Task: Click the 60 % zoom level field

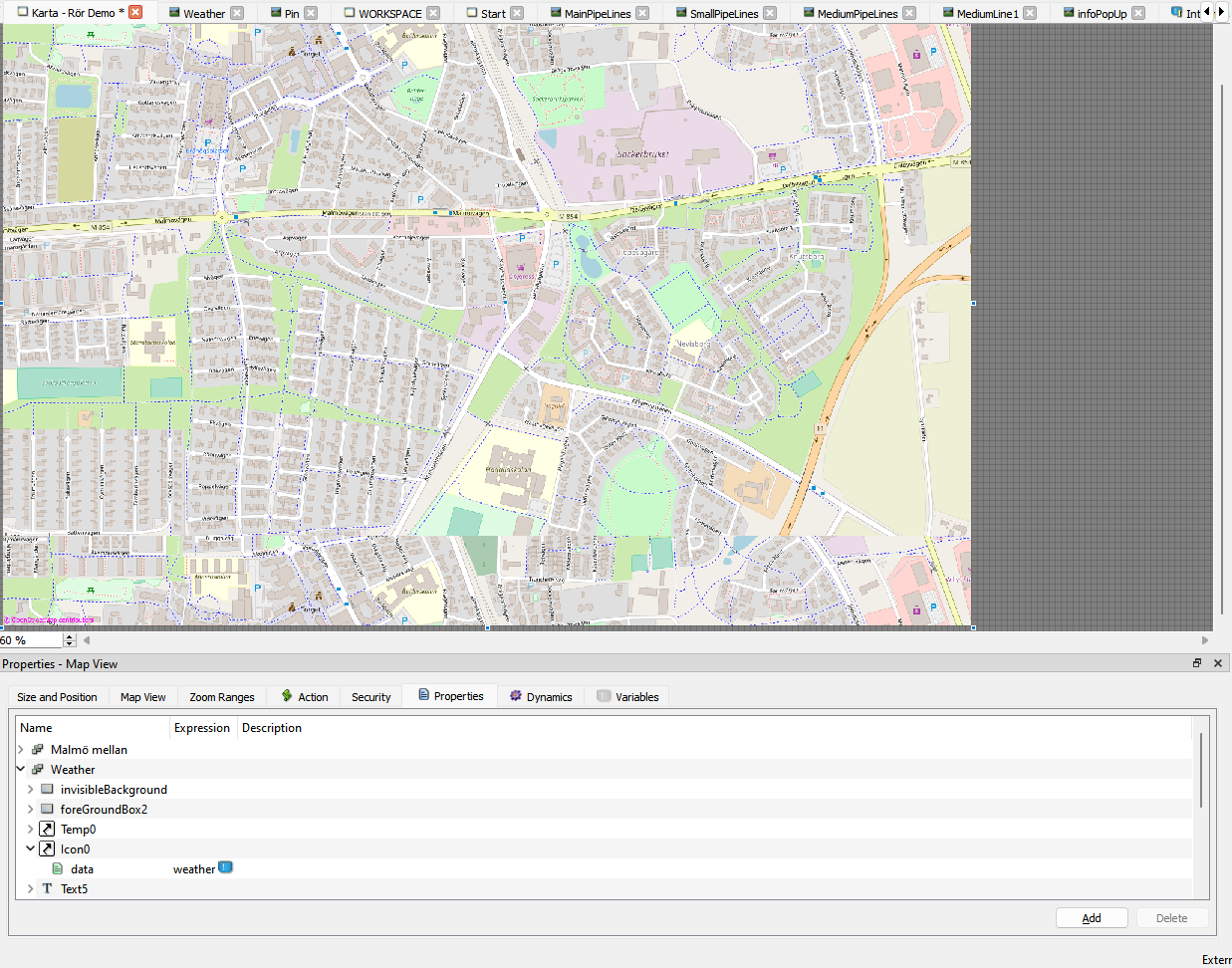Action: pyautogui.click(x=28, y=640)
